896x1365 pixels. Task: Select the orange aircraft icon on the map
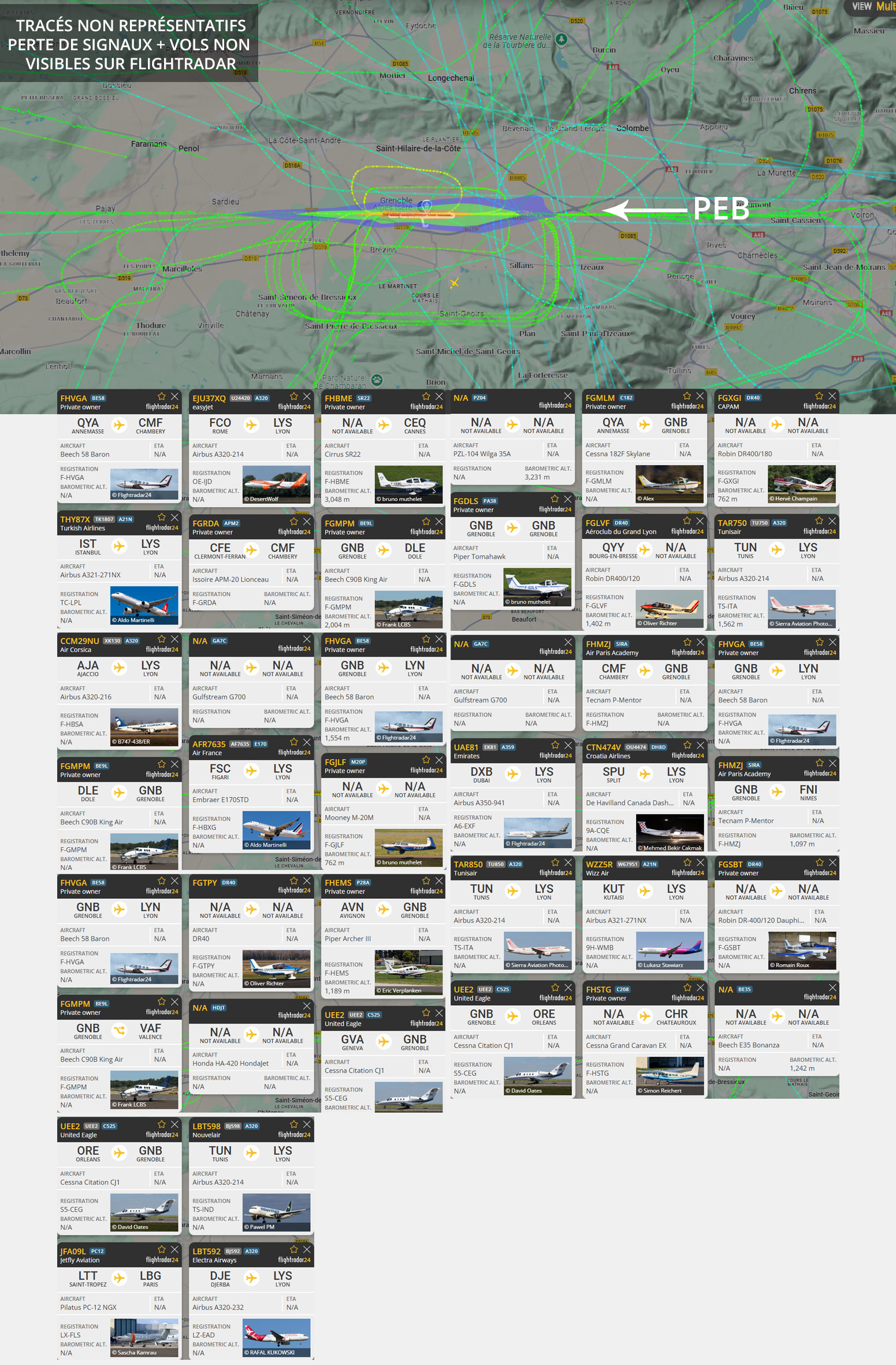click(455, 282)
